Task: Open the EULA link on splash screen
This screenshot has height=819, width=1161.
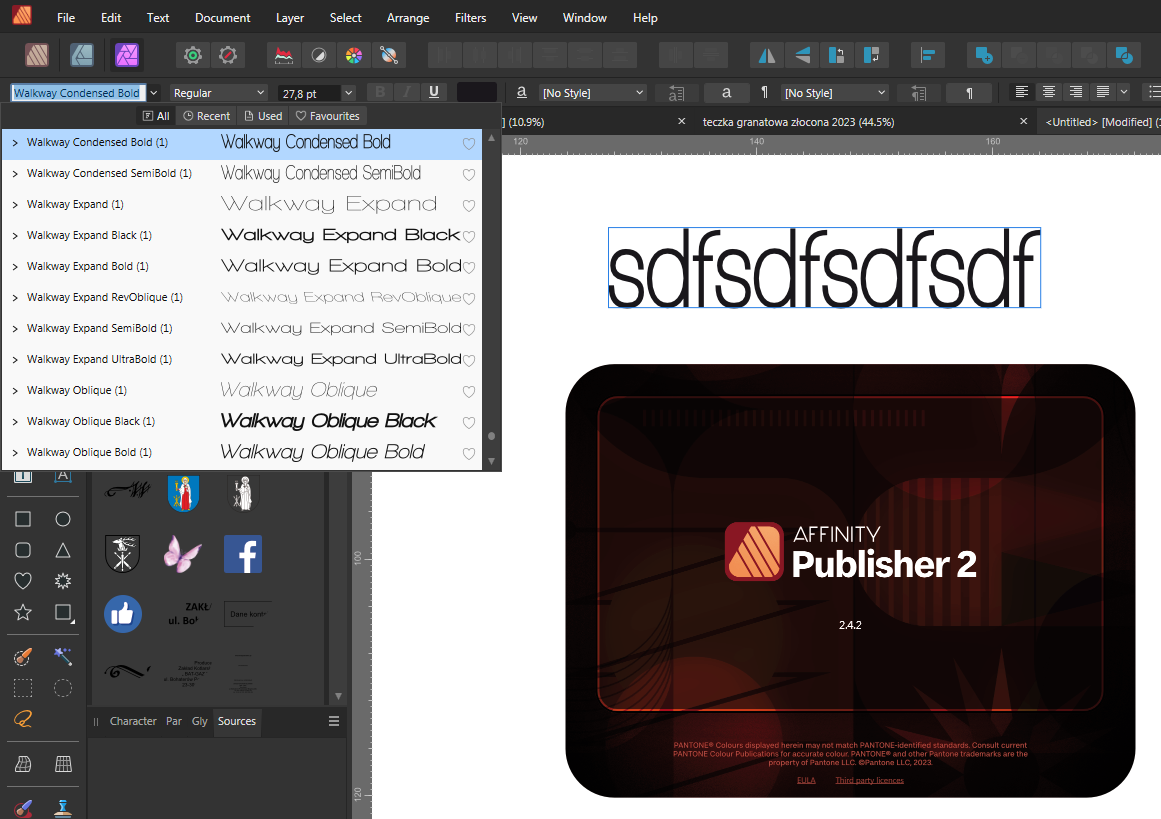Action: 806,779
